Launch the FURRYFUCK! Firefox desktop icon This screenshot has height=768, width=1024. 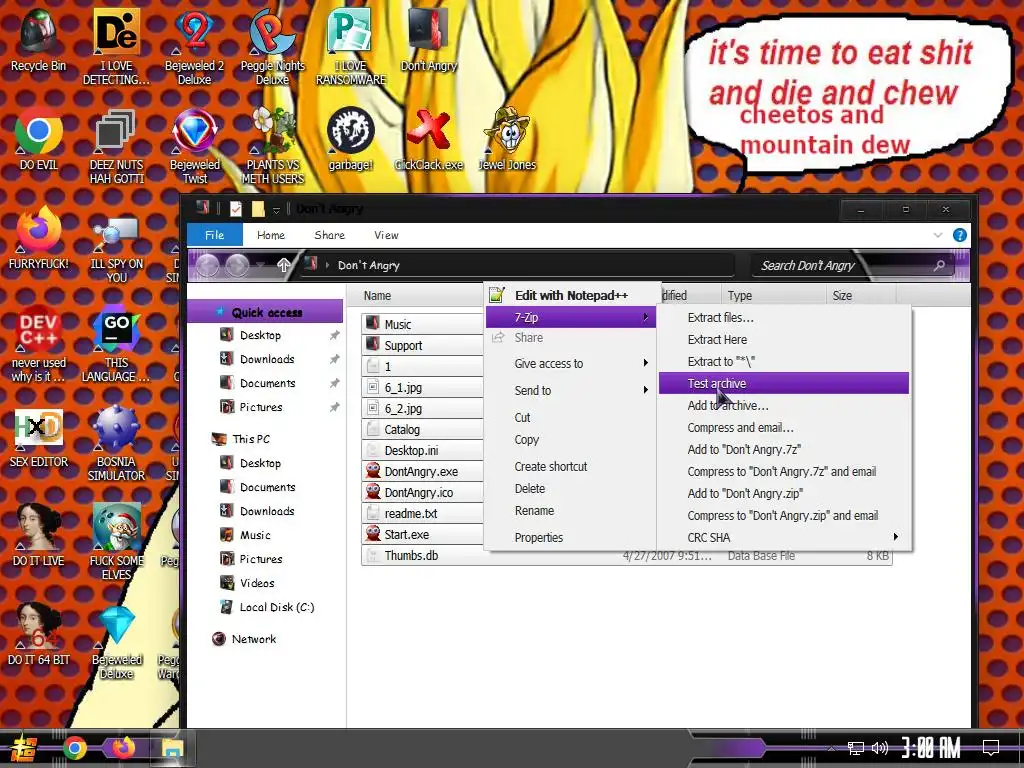click(39, 239)
